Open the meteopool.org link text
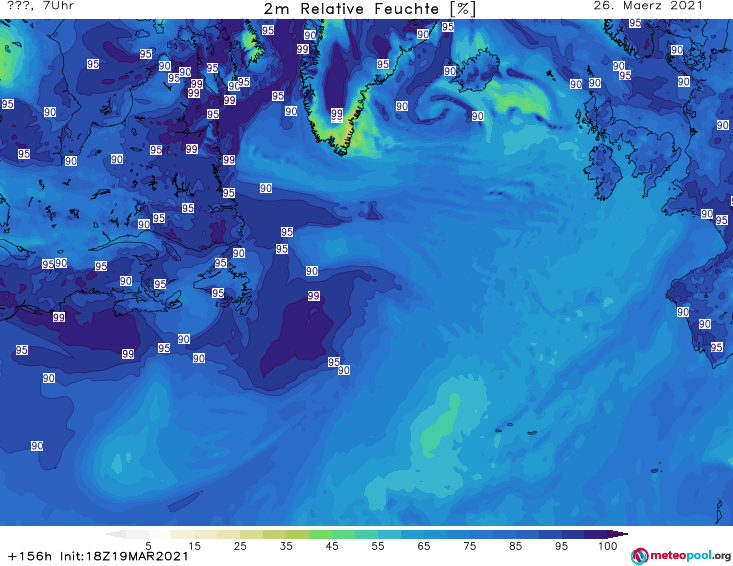This screenshot has width=733, height=566. click(690, 556)
